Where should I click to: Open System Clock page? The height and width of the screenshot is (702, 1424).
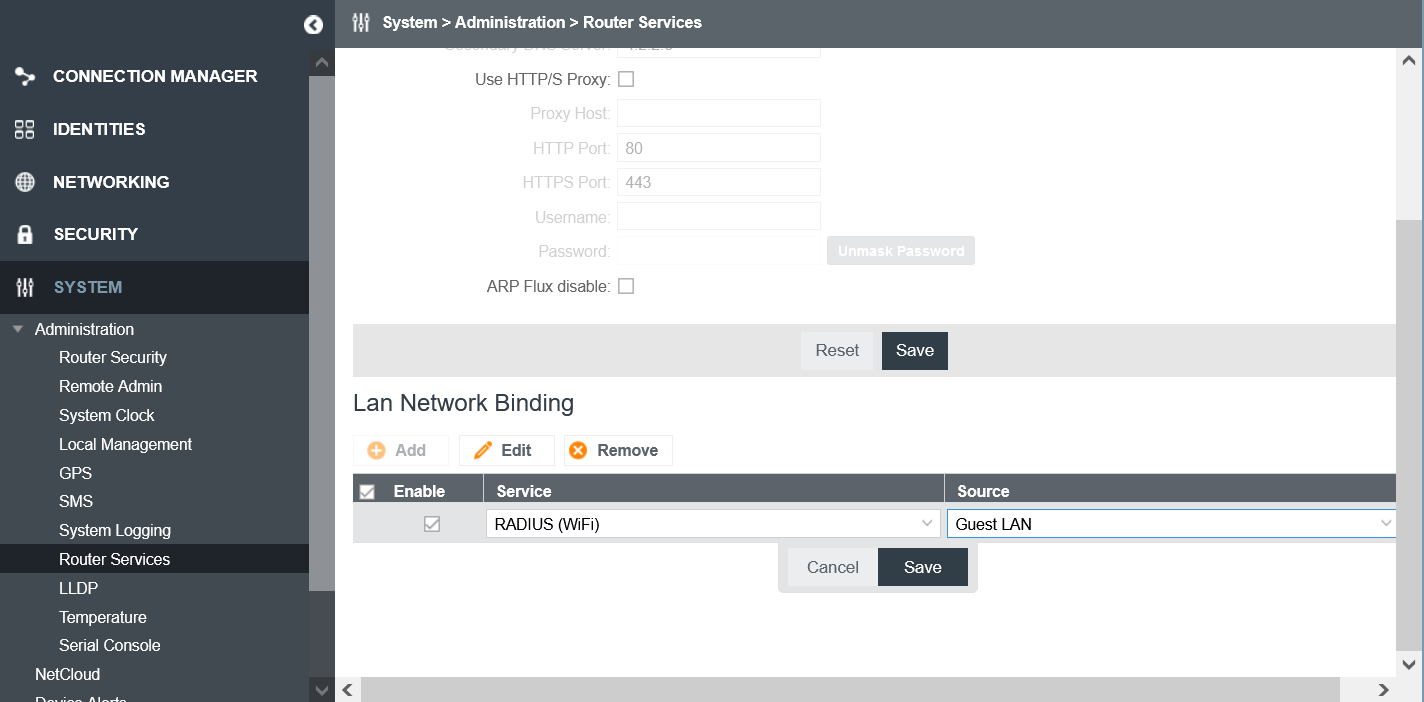(107, 415)
